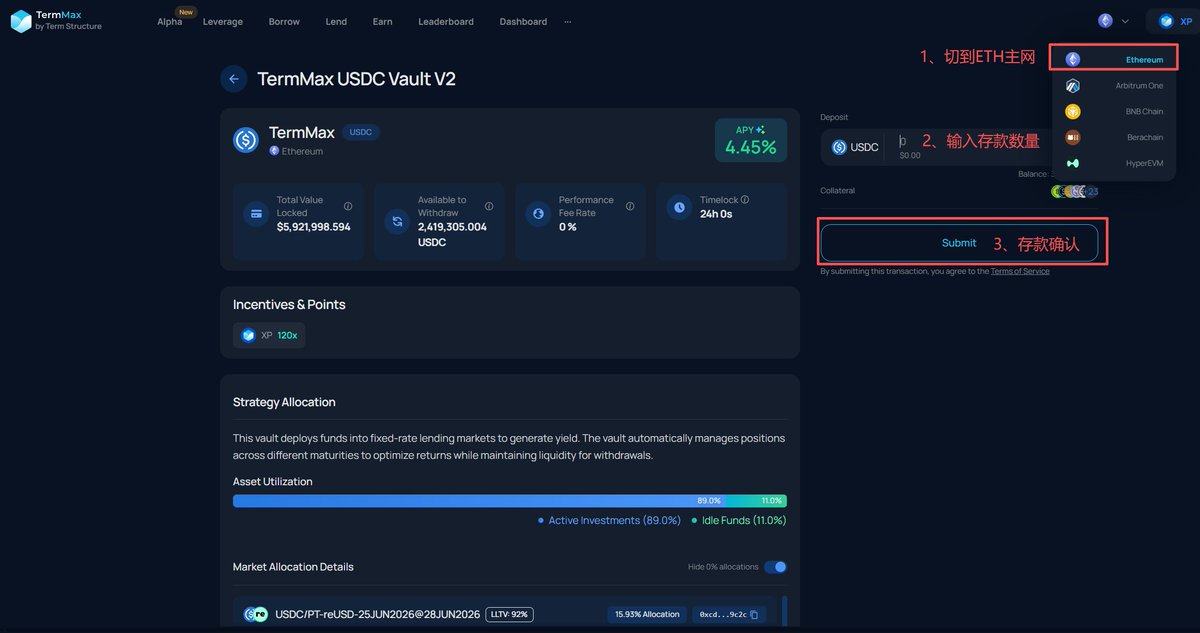Click the TermMax logo icon

21,21
